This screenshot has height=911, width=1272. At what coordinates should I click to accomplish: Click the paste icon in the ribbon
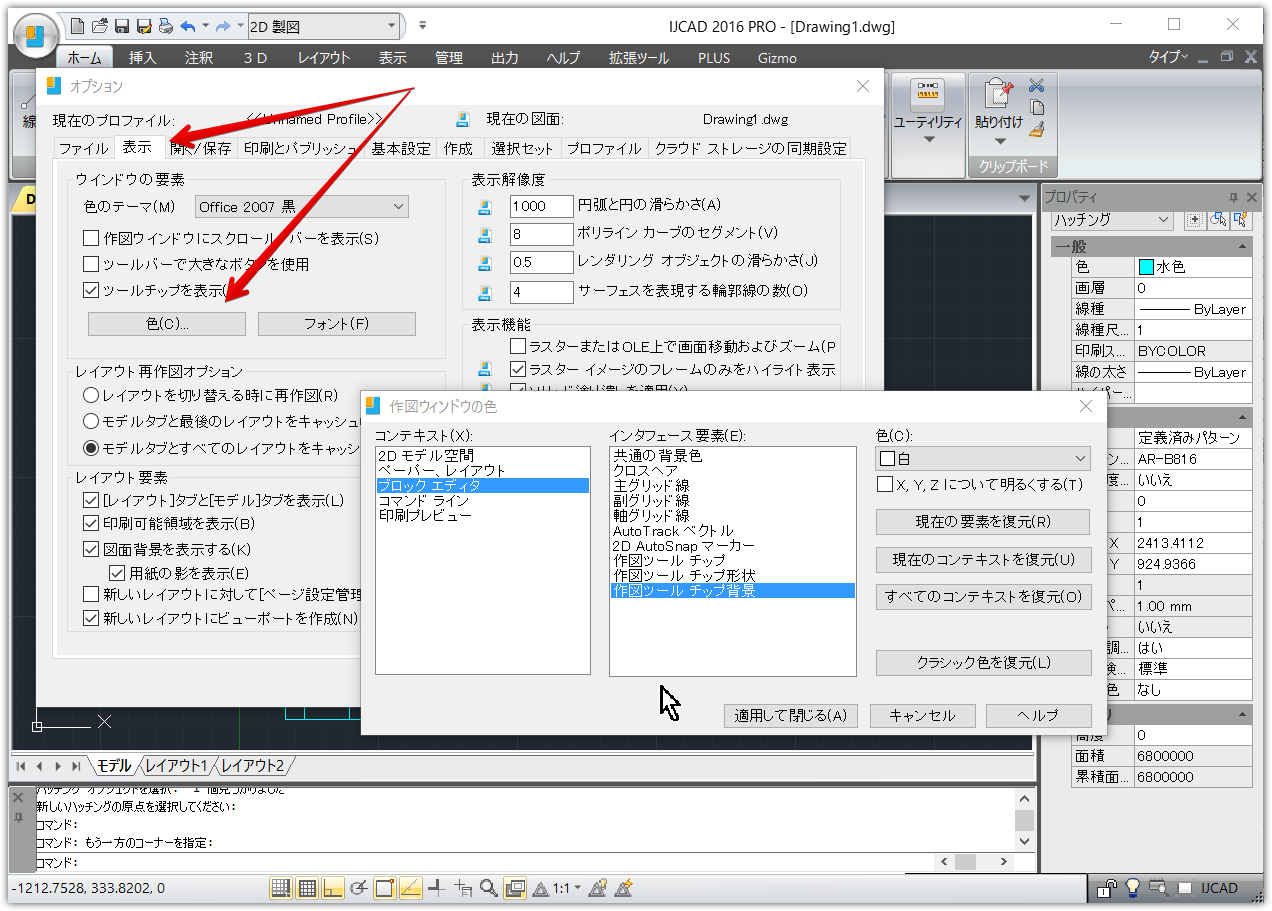tap(999, 94)
